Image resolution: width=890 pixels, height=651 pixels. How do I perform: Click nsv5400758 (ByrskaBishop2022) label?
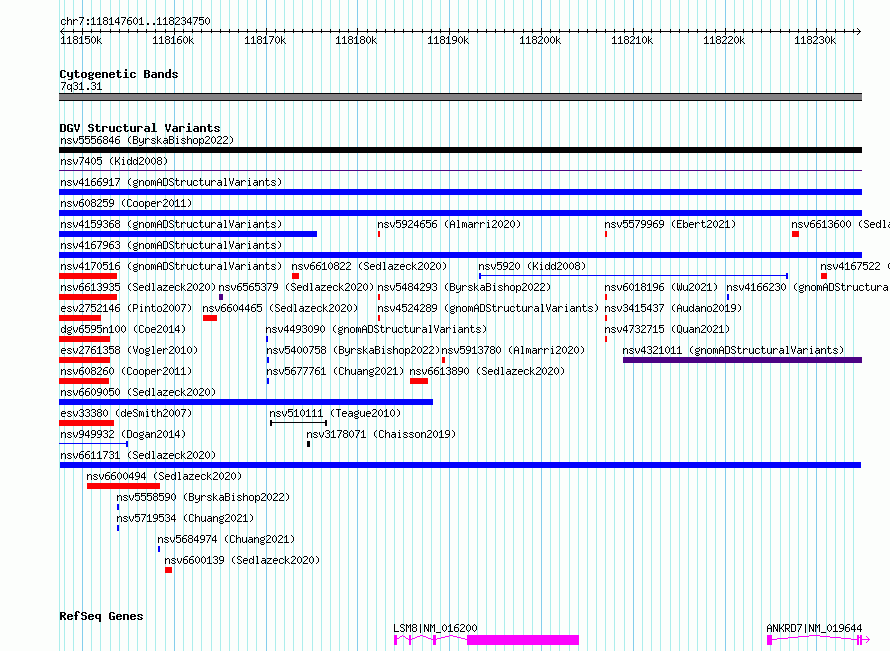click(353, 350)
